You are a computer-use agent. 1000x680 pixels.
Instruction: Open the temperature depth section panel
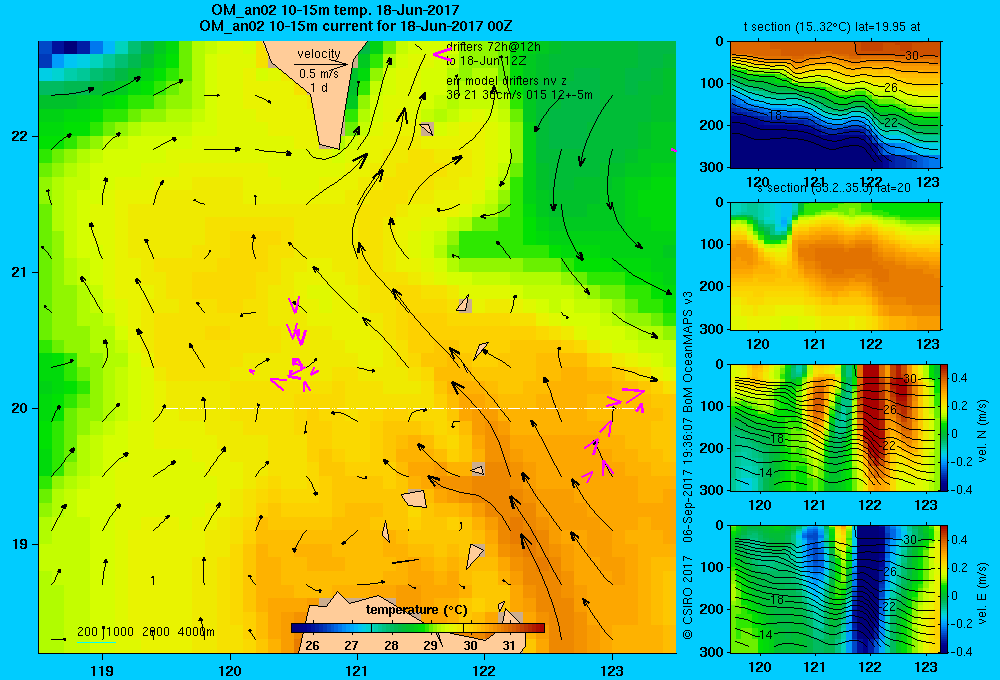835,105
